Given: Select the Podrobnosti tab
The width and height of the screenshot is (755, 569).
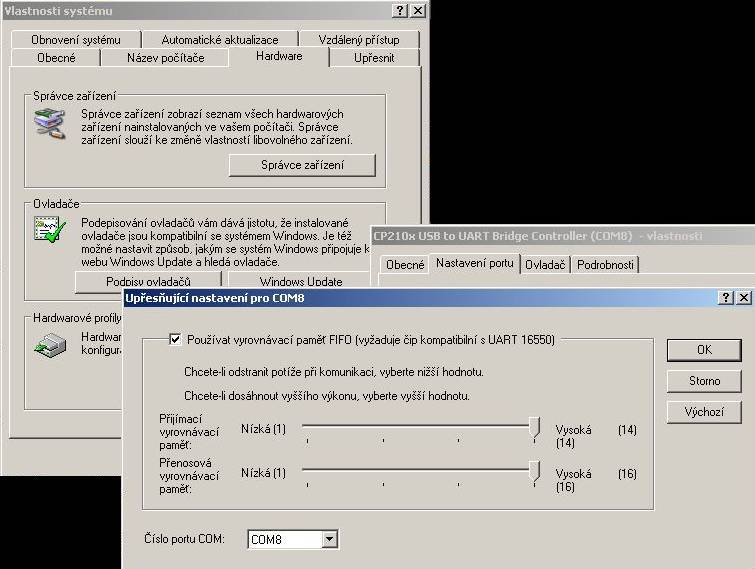Looking at the screenshot, I should (605, 264).
